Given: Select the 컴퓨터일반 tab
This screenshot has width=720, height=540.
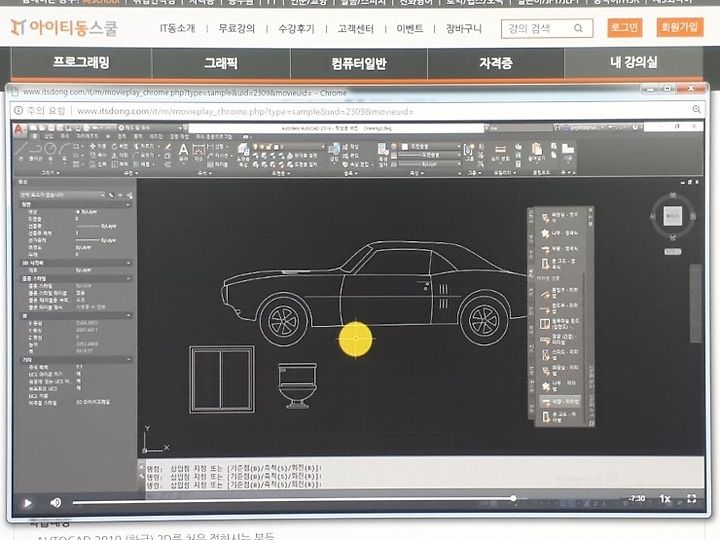Looking at the screenshot, I should coord(359,63).
